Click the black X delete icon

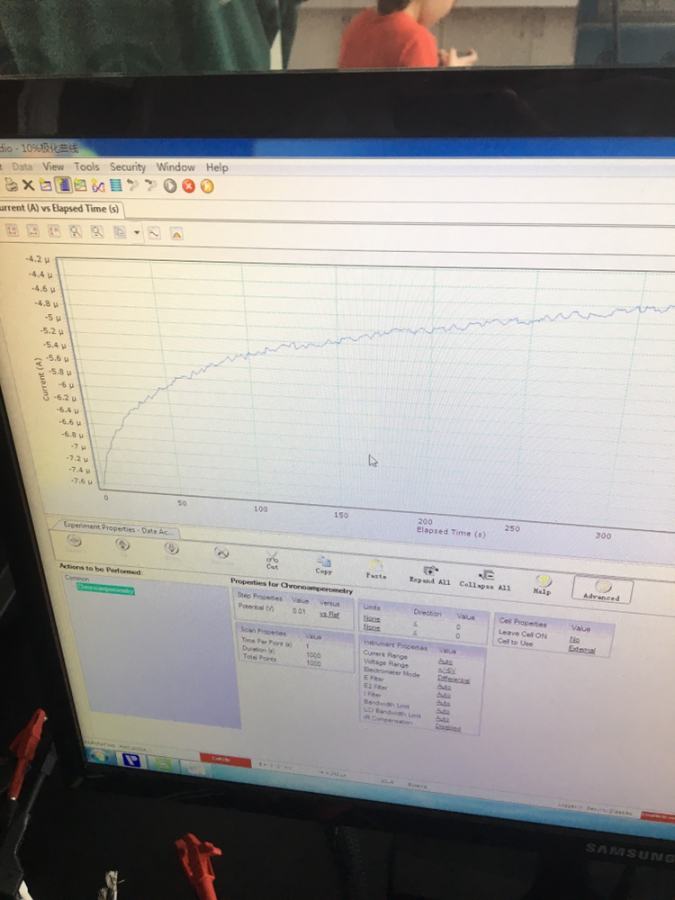point(28,185)
